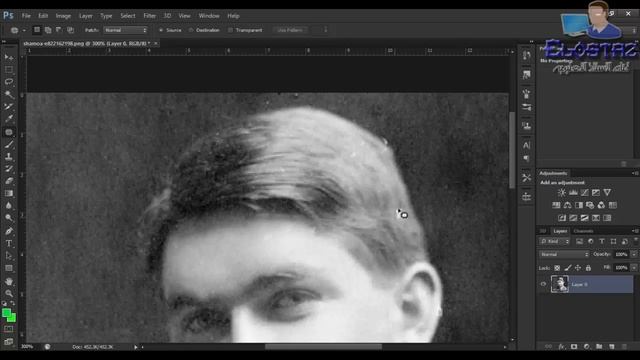This screenshot has width=640, height=360.
Task: Open the Patch mode dropdown
Action: pos(125,30)
